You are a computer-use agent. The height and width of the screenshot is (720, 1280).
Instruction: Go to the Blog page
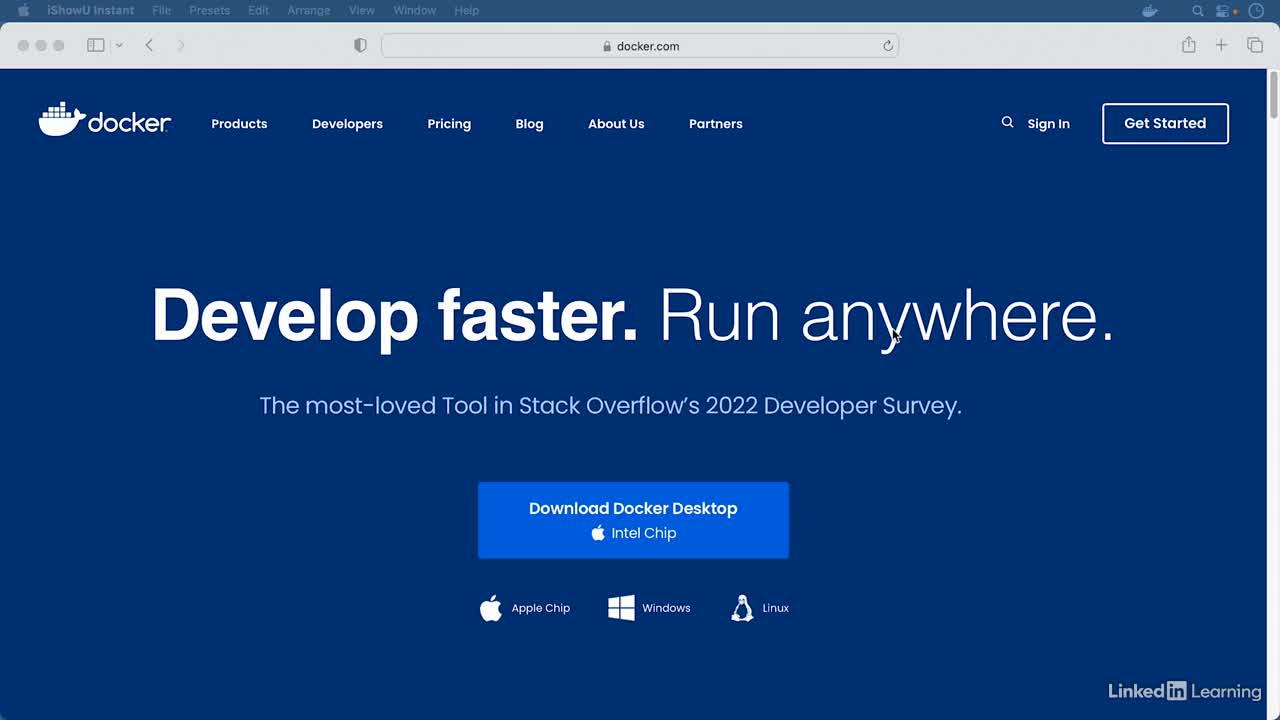tap(529, 124)
